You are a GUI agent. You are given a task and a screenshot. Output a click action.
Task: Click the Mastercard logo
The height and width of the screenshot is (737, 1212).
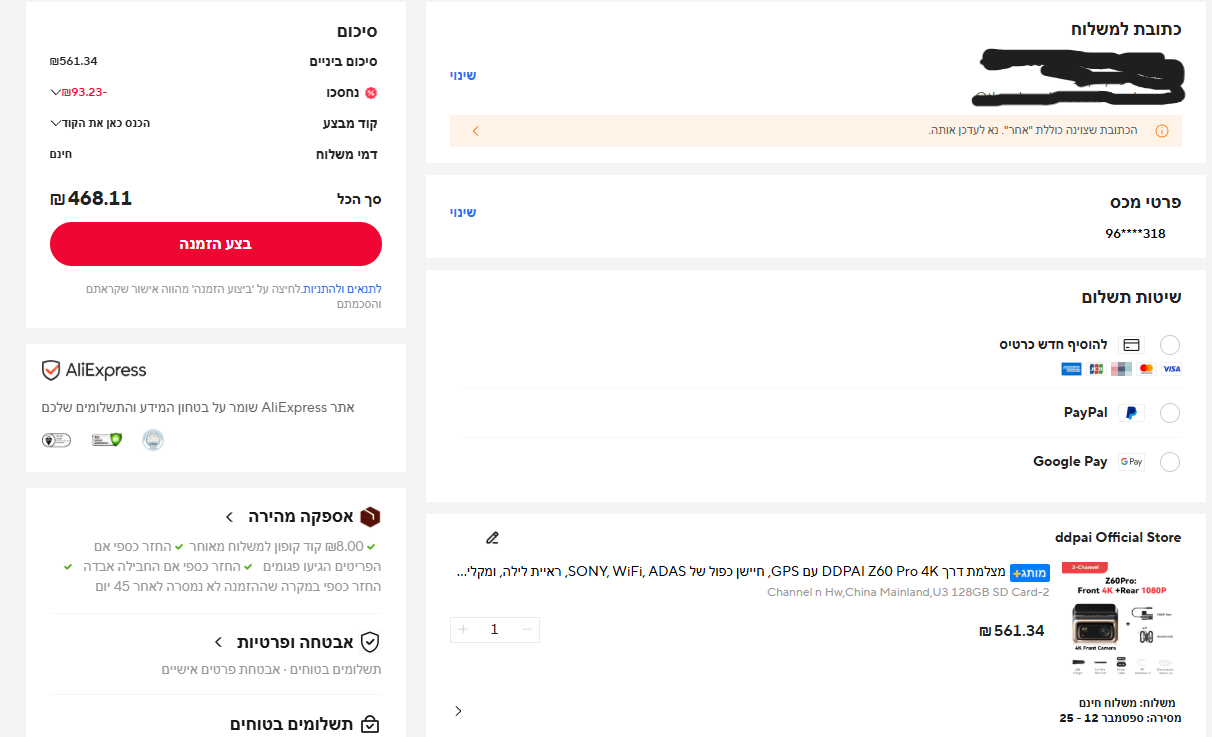[1146, 369]
